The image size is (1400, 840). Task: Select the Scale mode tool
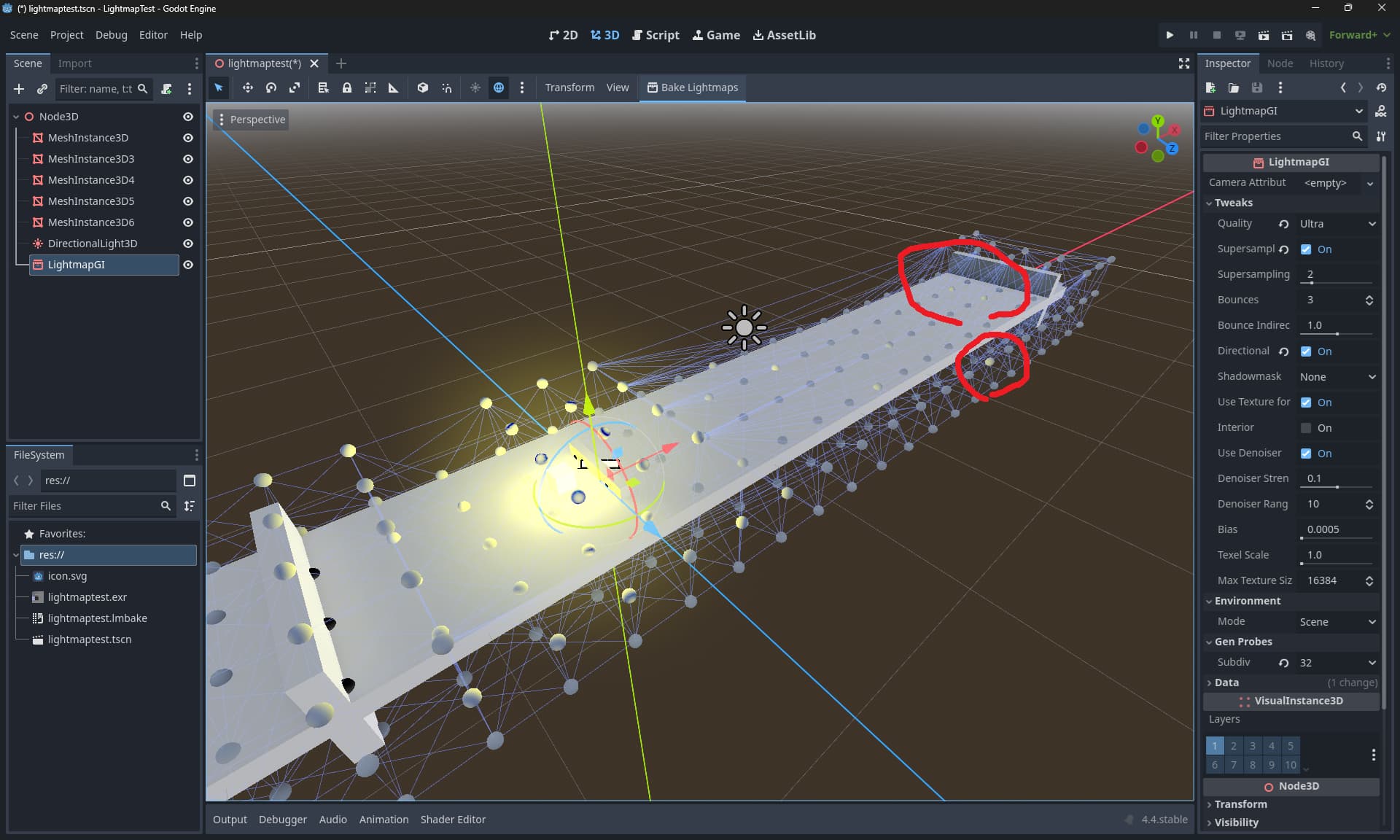(x=295, y=87)
